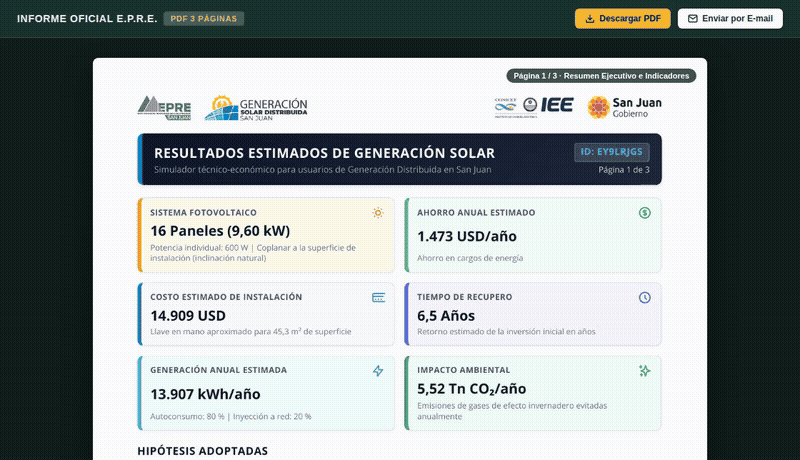
Task: Click the sun icon in Sistema Fotovoltaico card
Action: point(378,213)
